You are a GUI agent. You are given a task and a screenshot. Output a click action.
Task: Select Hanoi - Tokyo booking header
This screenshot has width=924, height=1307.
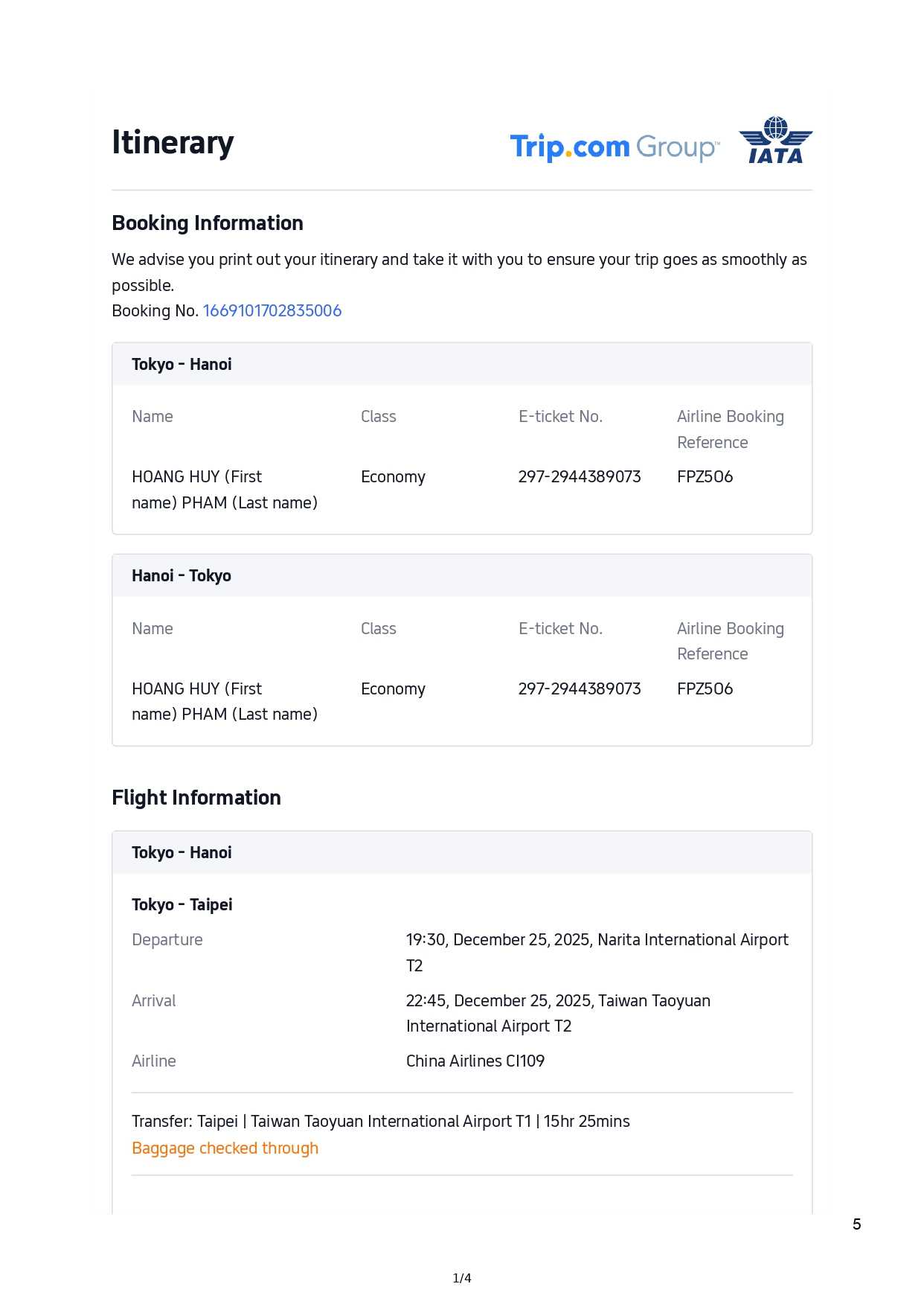coord(182,575)
